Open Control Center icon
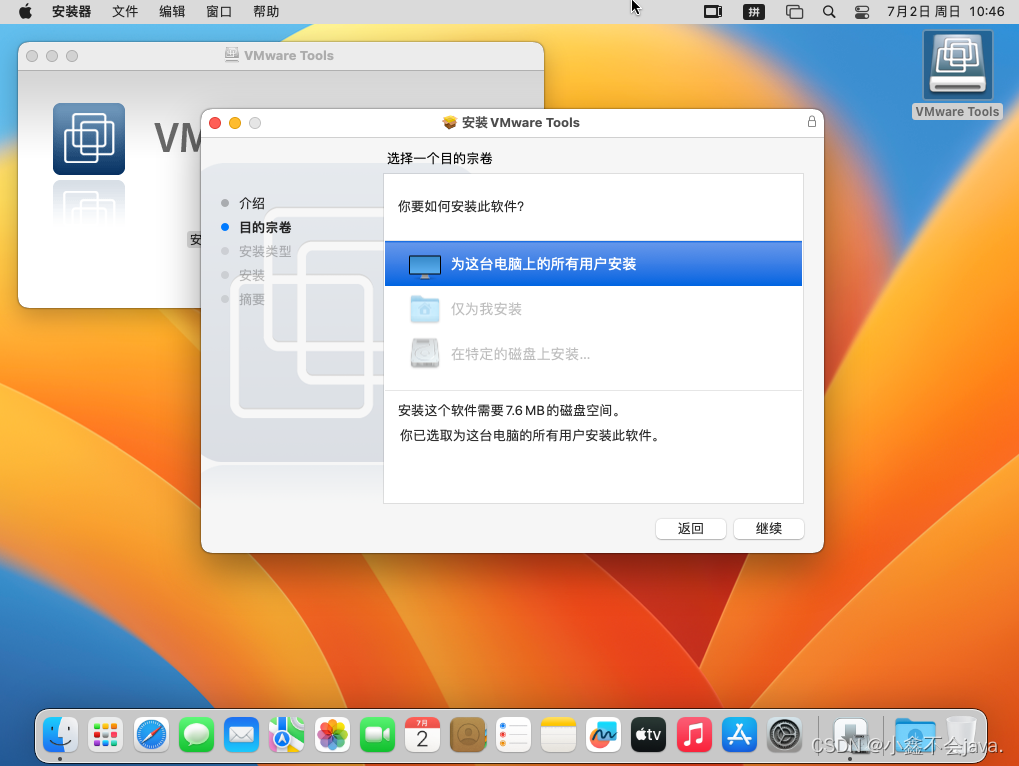 coord(862,12)
